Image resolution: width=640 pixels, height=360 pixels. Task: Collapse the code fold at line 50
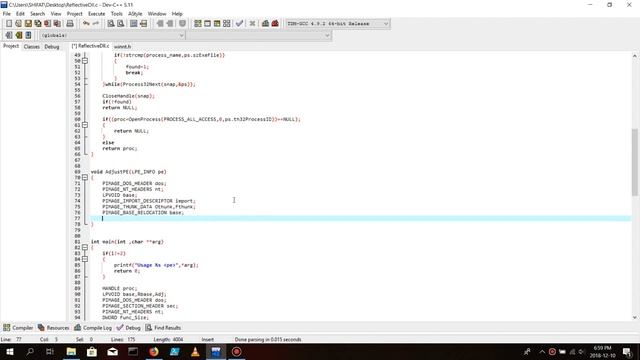coord(85,61)
